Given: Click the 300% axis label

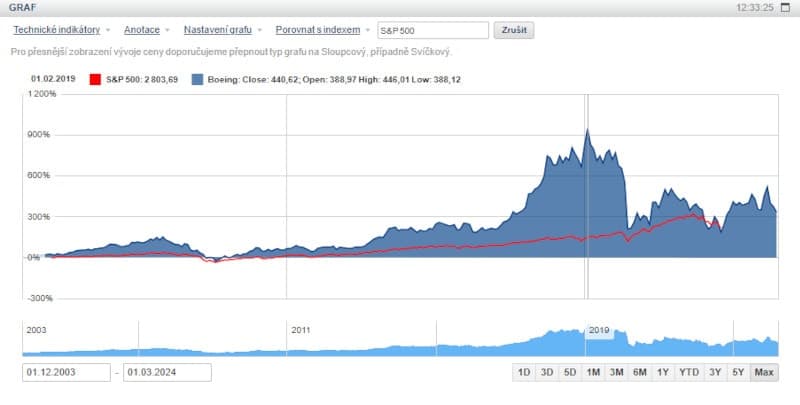Looking at the screenshot, I should pos(39,217).
